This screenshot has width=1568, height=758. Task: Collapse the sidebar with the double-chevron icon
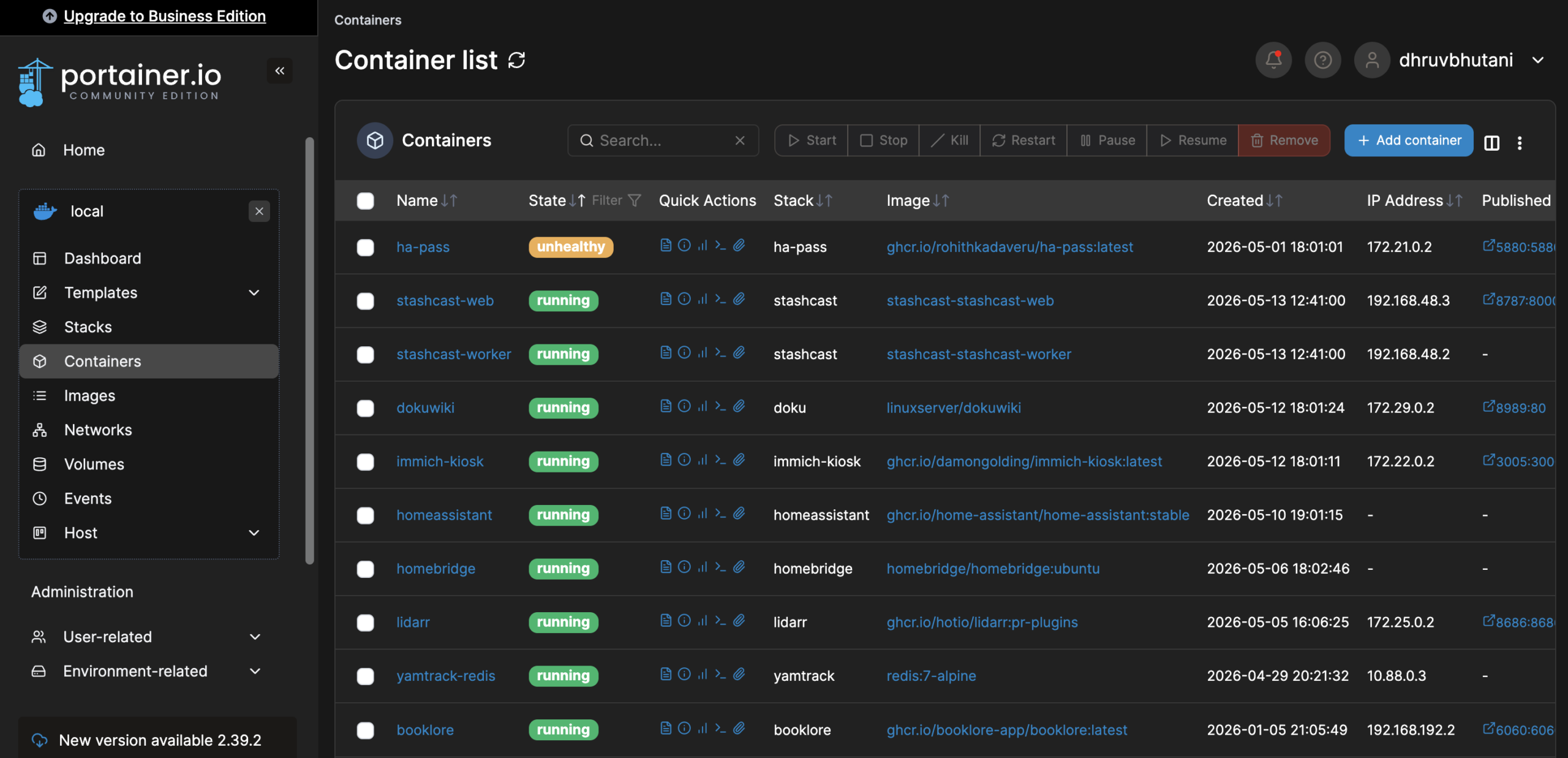point(280,70)
